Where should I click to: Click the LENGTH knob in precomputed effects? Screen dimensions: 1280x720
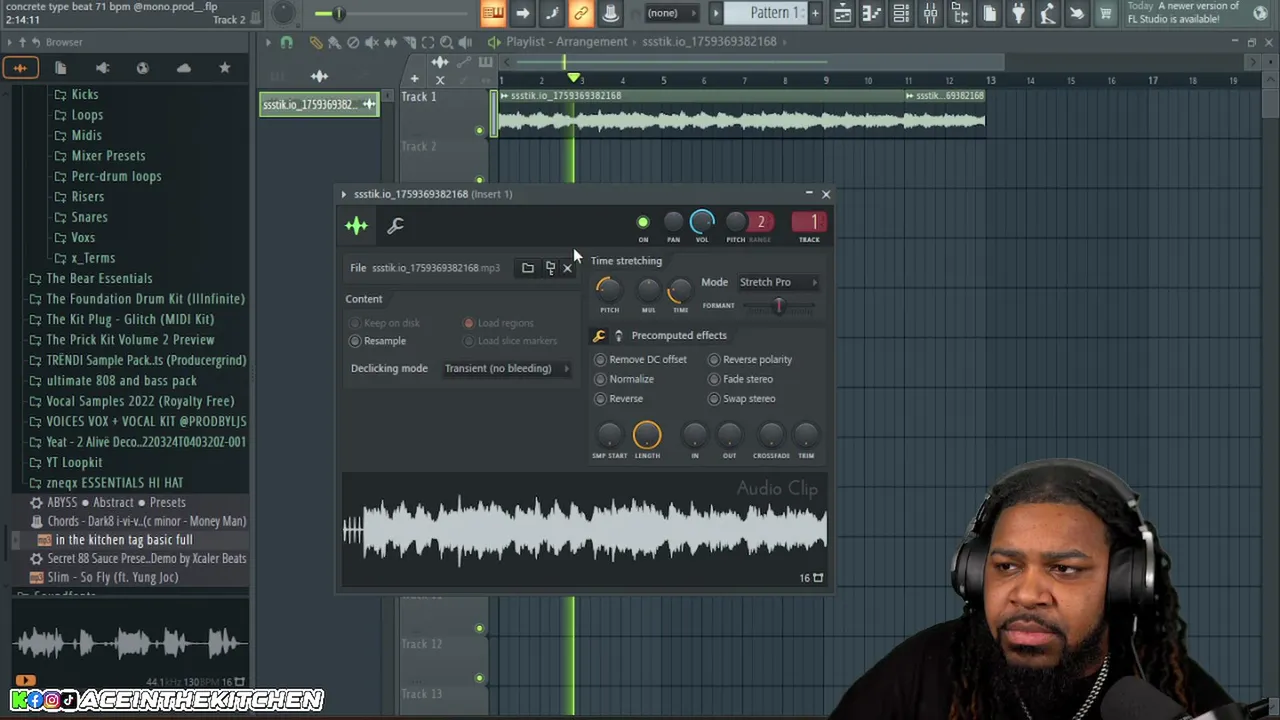tap(647, 435)
